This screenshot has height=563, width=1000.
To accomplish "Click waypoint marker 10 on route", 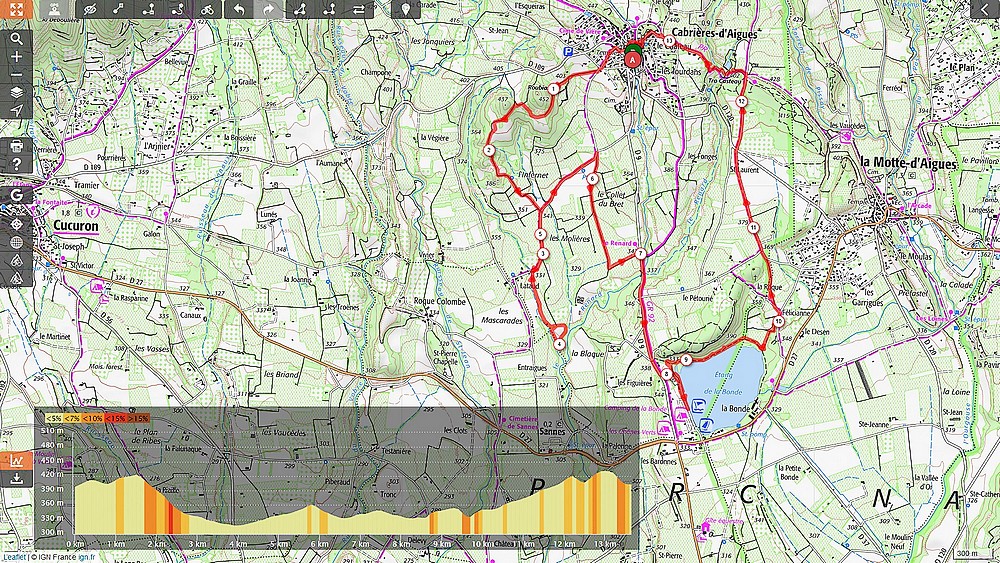I will click(779, 322).
